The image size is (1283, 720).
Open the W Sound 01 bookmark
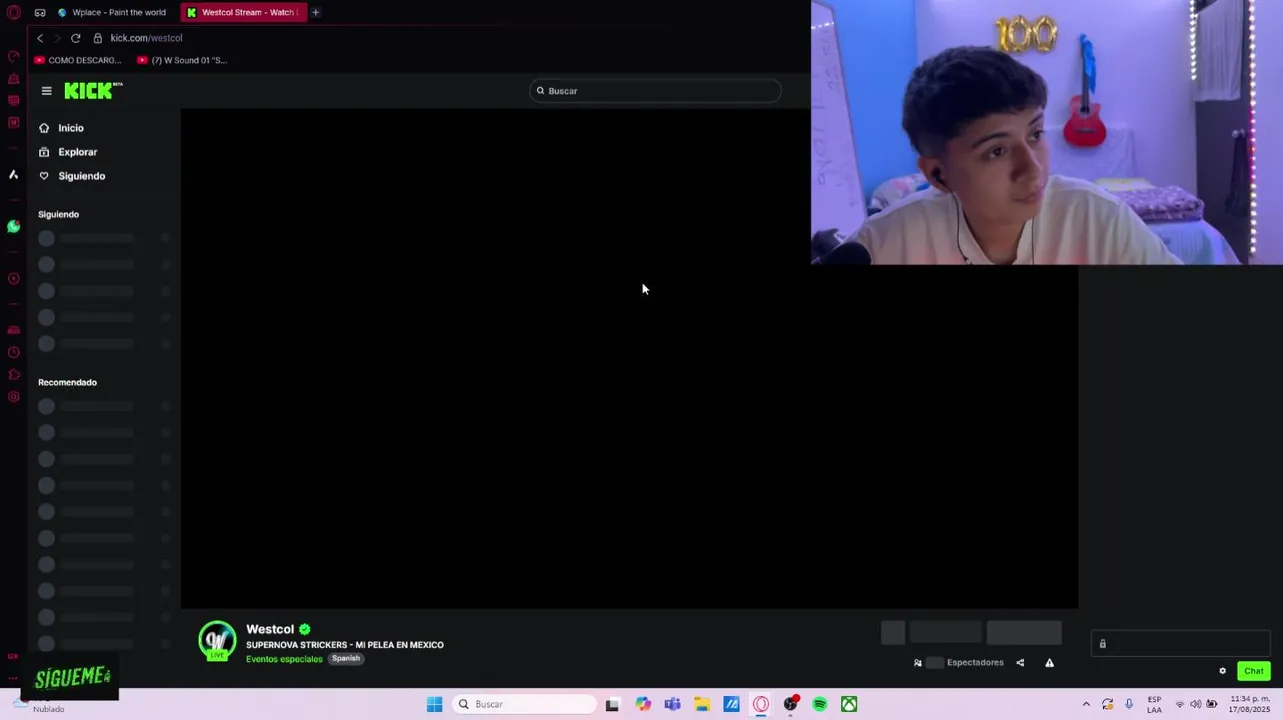(182, 60)
